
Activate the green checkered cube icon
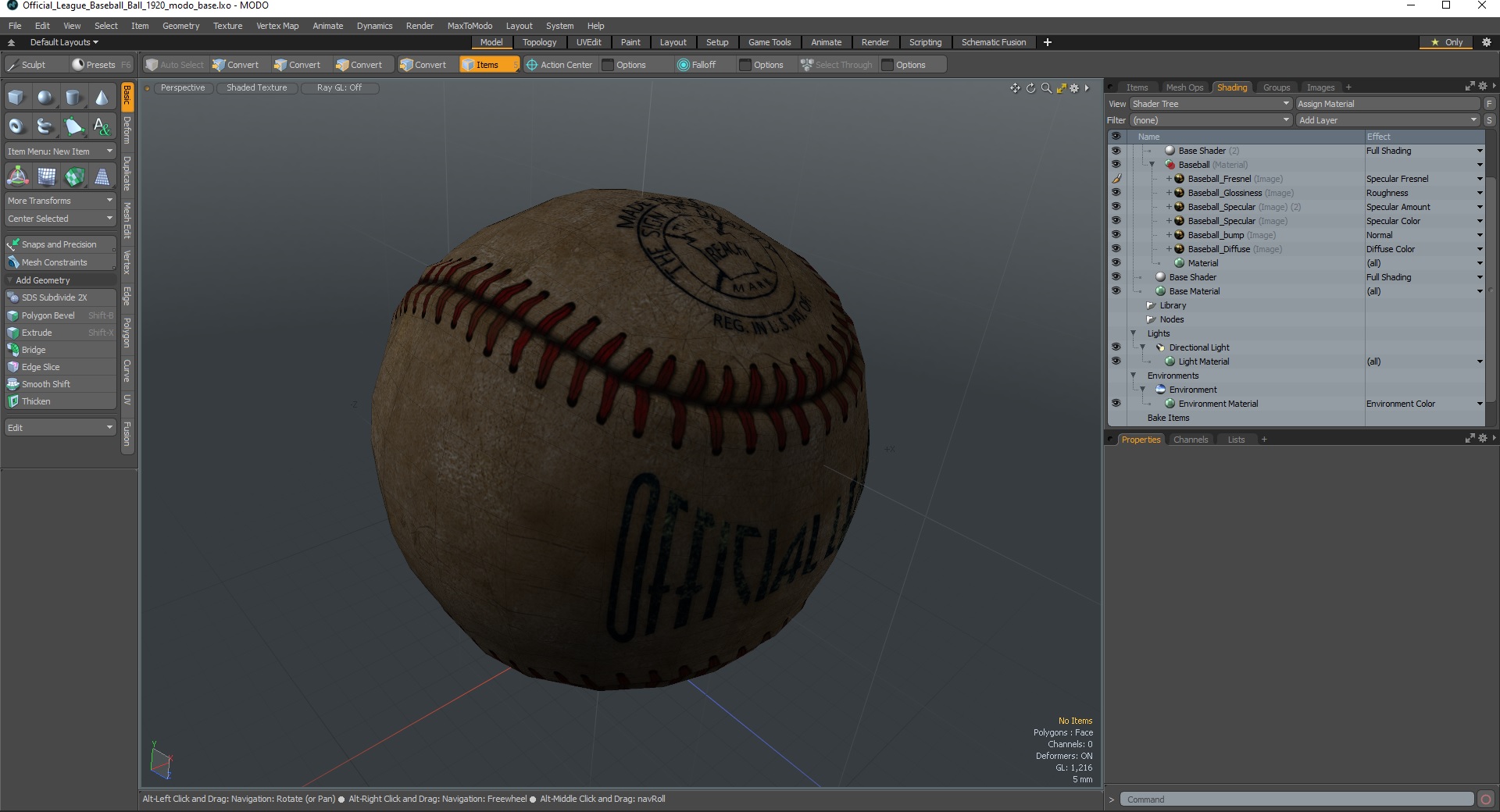pos(74,177)
